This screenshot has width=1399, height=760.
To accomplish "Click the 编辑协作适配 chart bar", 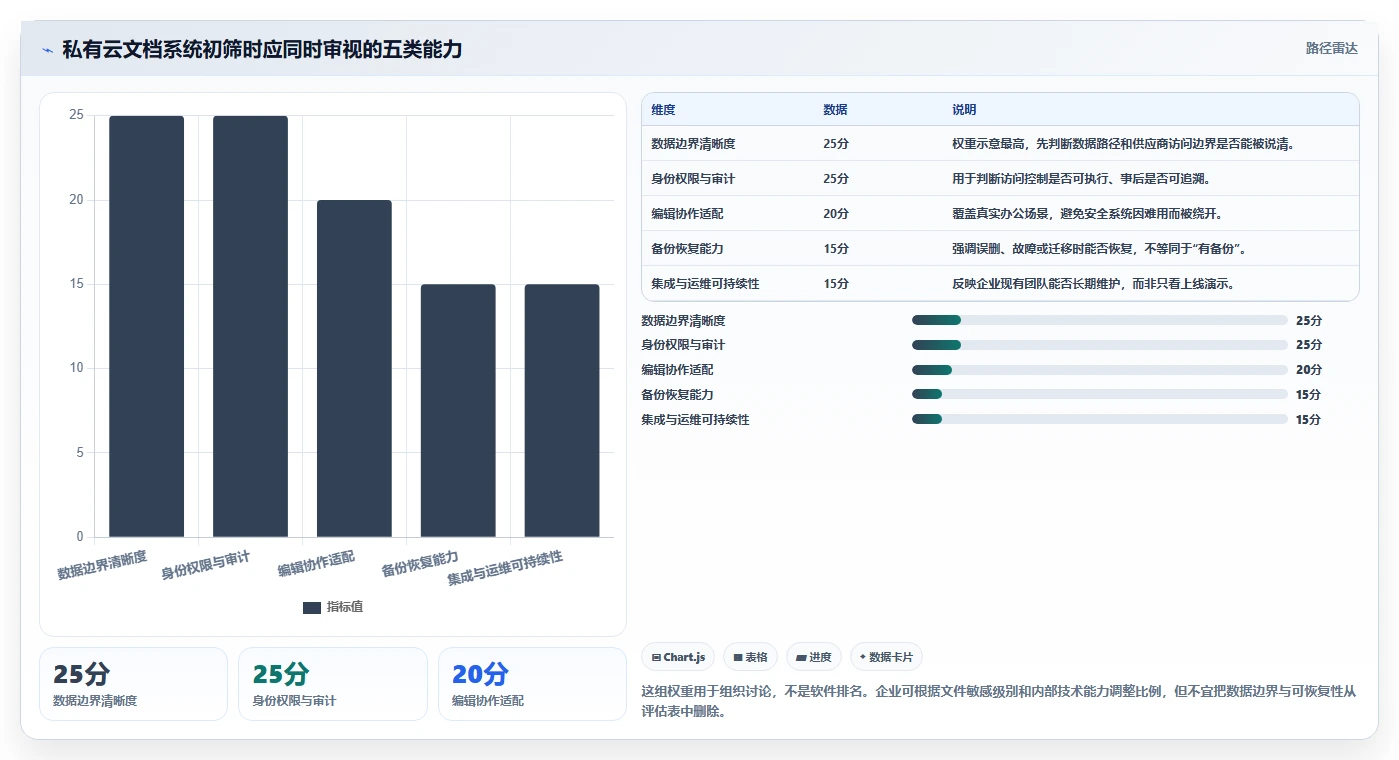I will pyautogui.click(x=354, y=368).
